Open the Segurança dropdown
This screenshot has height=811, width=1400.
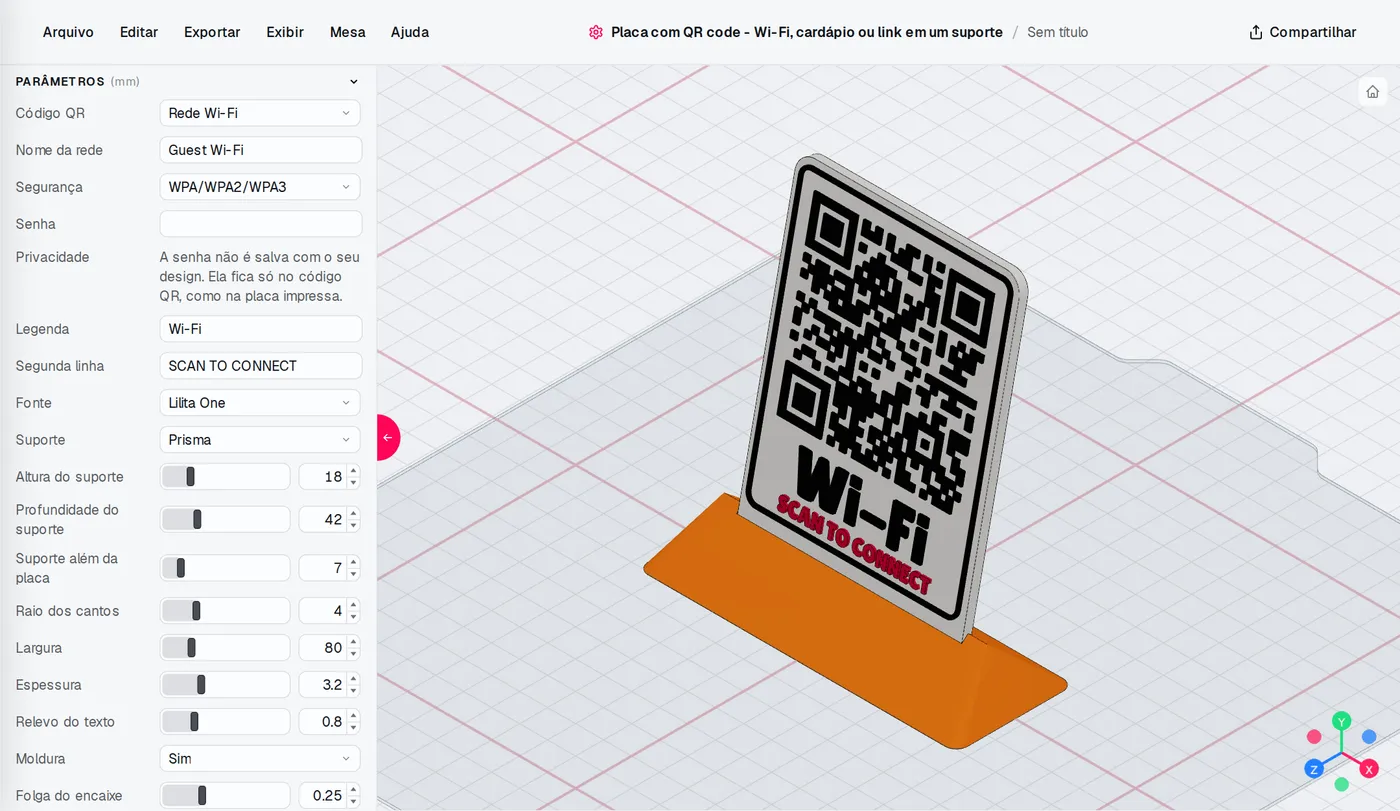[x=260, y=187]
